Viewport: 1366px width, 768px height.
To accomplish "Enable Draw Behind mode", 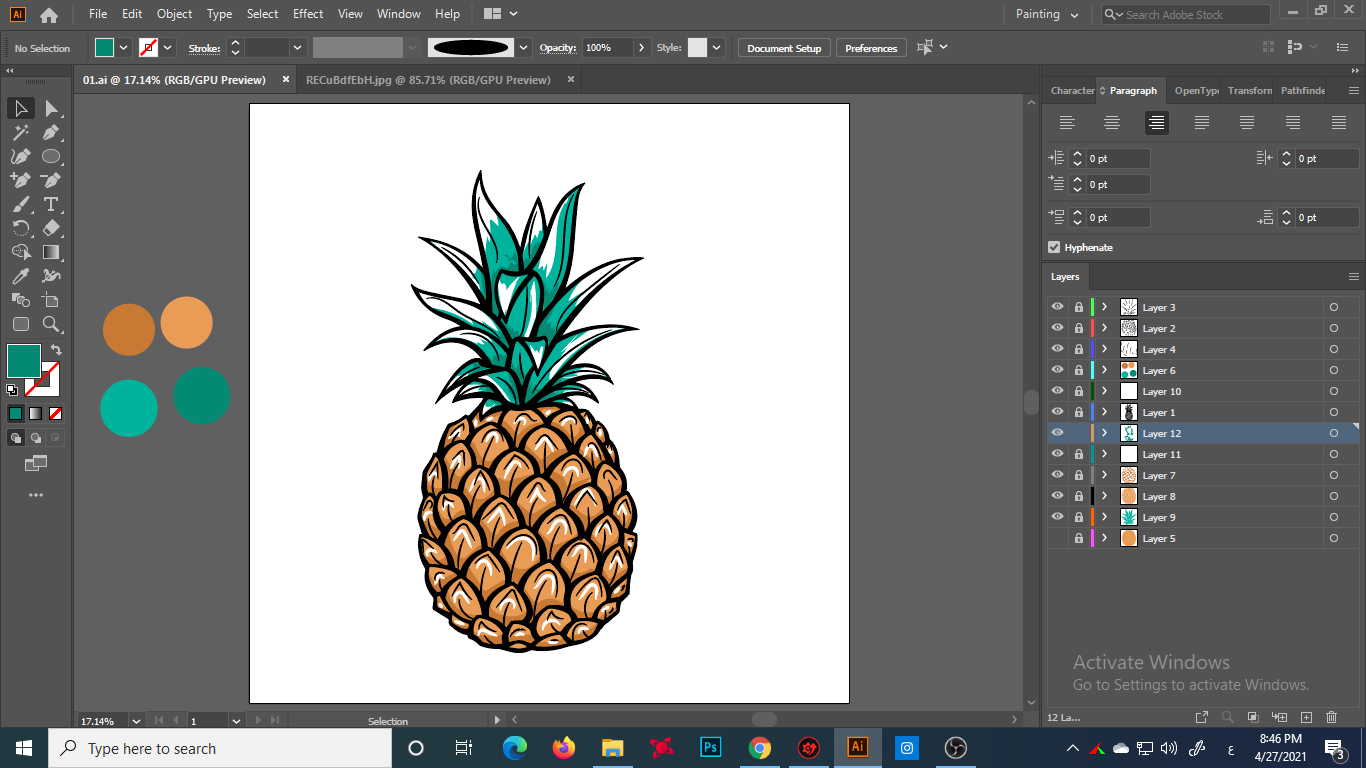I will 36,438.
